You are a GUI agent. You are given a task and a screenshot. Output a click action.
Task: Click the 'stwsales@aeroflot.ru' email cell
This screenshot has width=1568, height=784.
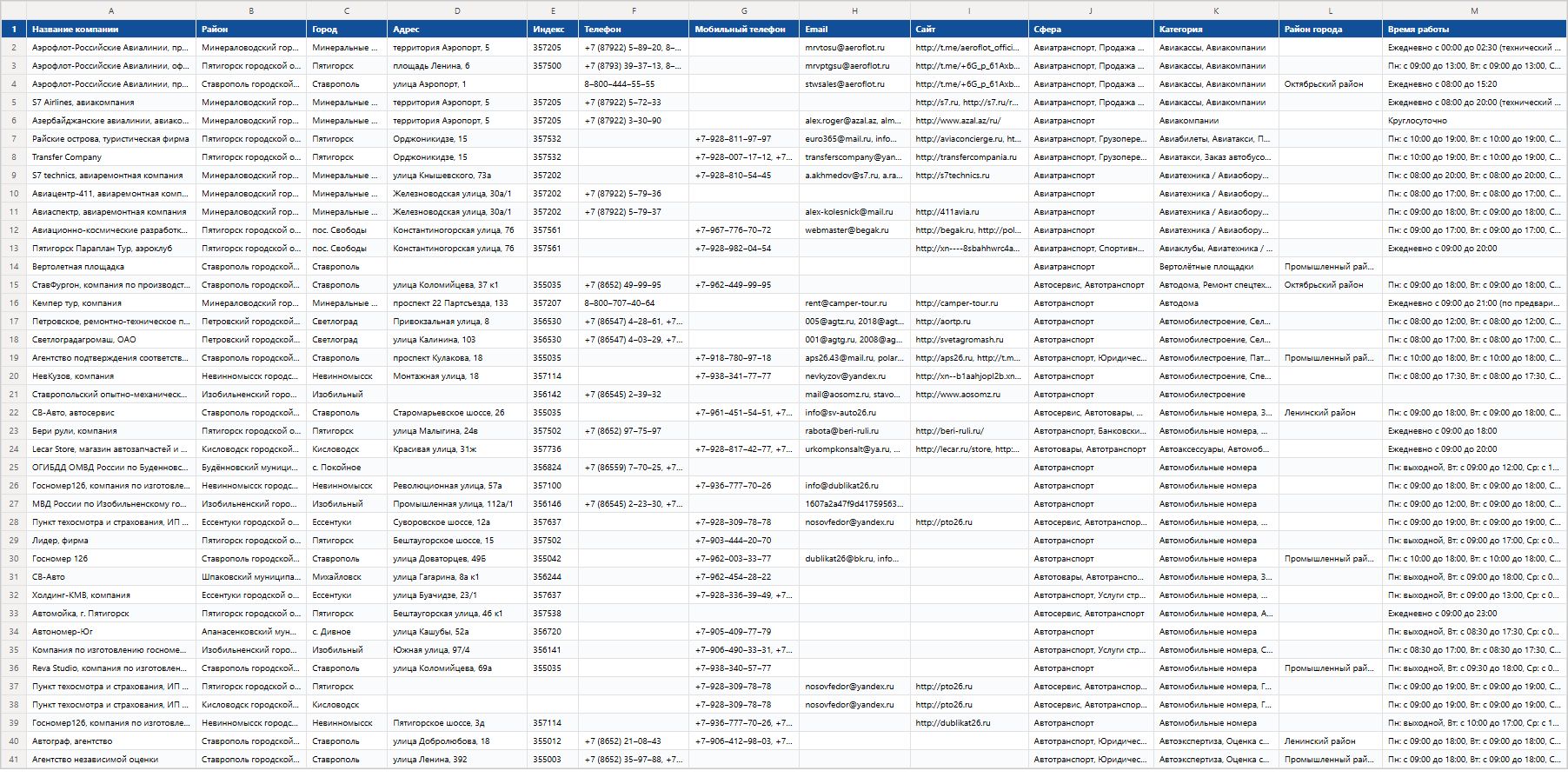[854, 84]
